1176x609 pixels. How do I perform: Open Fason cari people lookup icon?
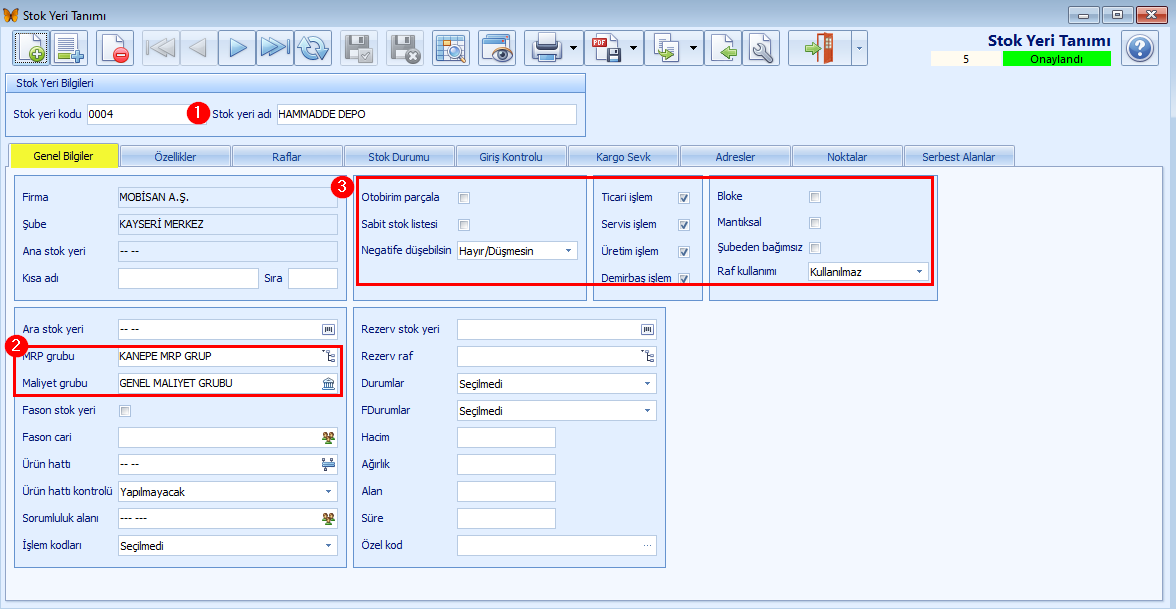click(x=328, y=436)
